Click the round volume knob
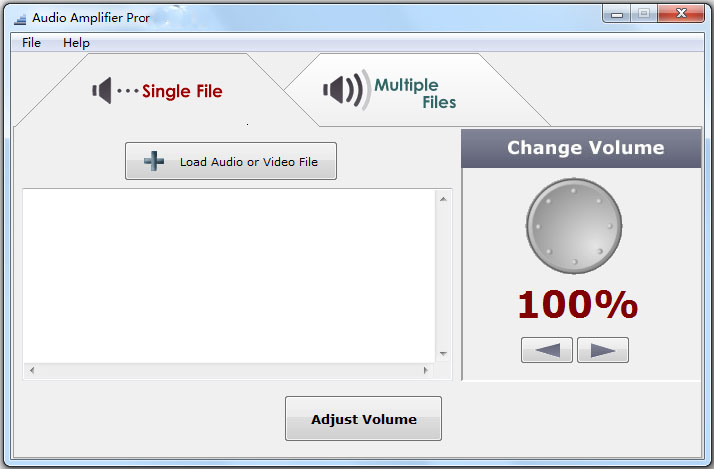 coord(574,226)
